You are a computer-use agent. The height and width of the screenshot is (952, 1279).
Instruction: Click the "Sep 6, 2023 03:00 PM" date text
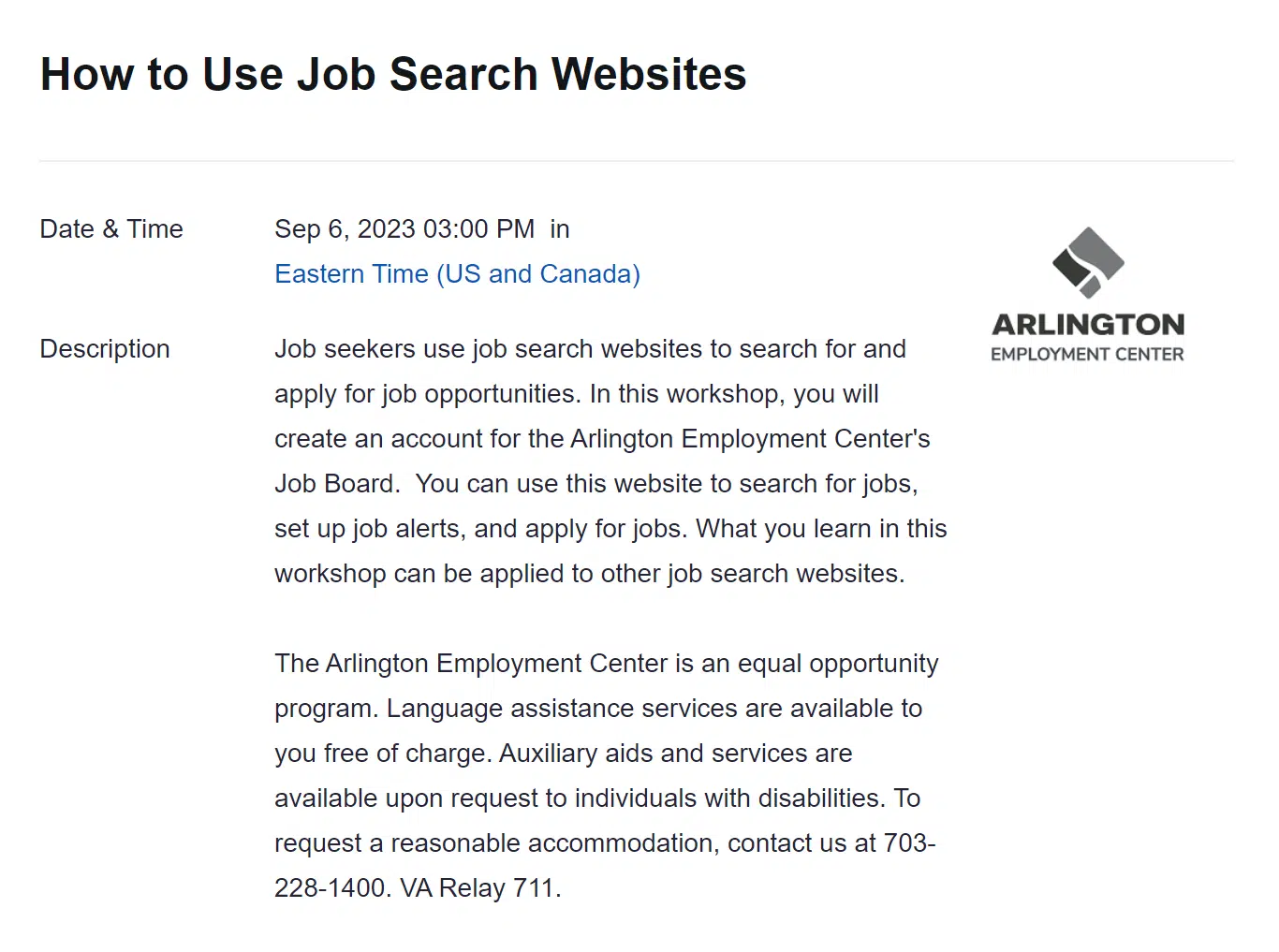tap(404, 229)
